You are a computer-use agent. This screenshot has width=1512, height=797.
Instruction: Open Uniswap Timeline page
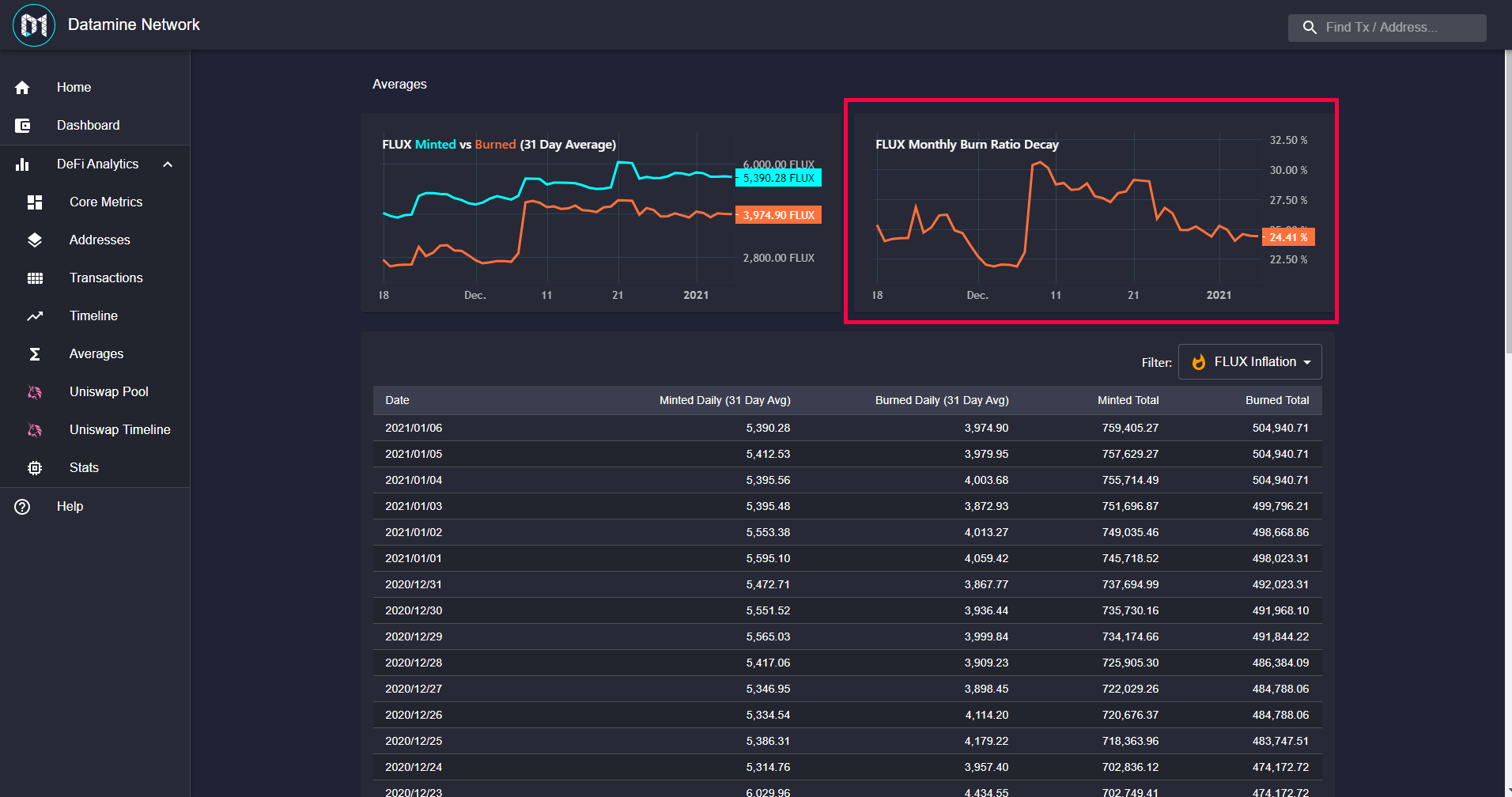(95, 430)
